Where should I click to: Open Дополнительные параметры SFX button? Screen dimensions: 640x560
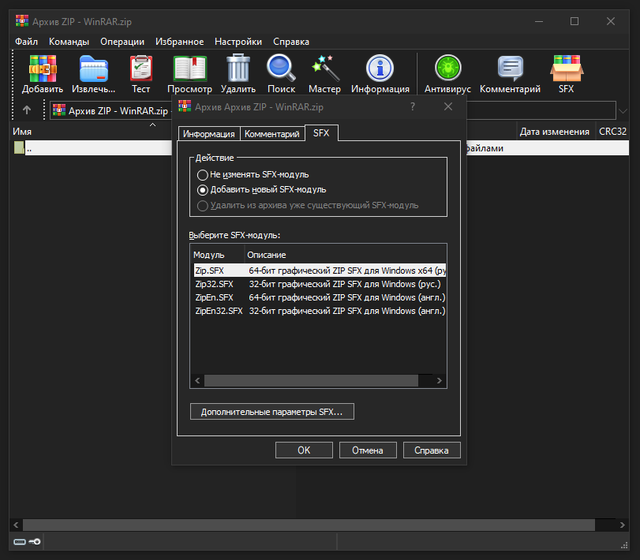tap(272, 411)
